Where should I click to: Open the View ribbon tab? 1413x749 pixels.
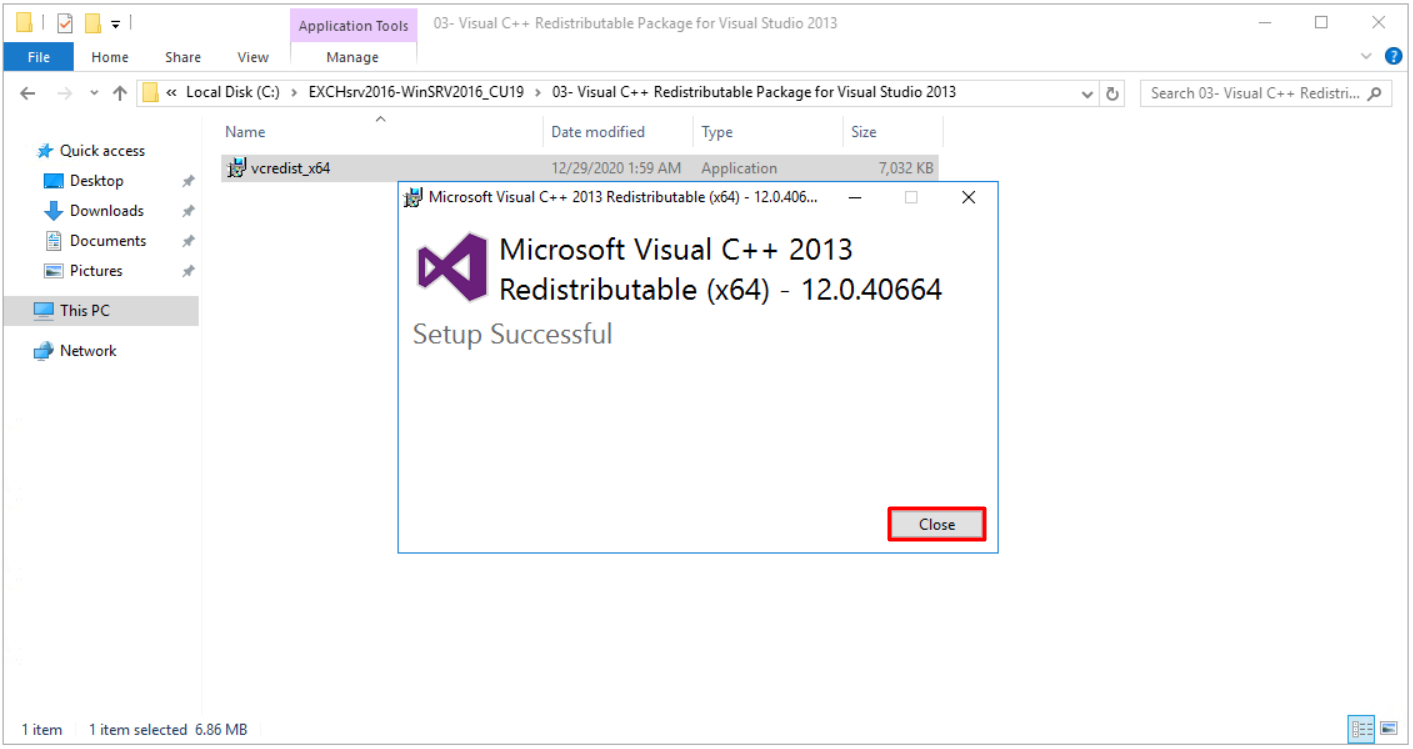point(253,57)
